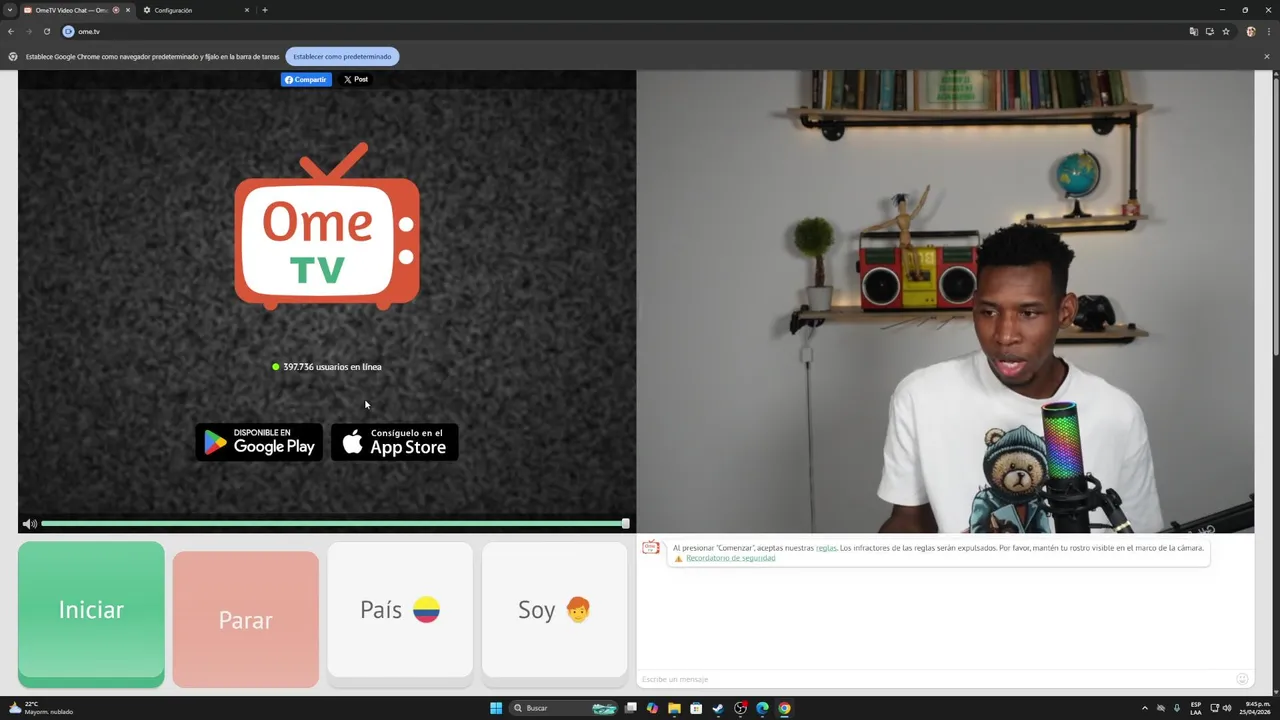
Task: Open a new browser tab
Action: 265,10
